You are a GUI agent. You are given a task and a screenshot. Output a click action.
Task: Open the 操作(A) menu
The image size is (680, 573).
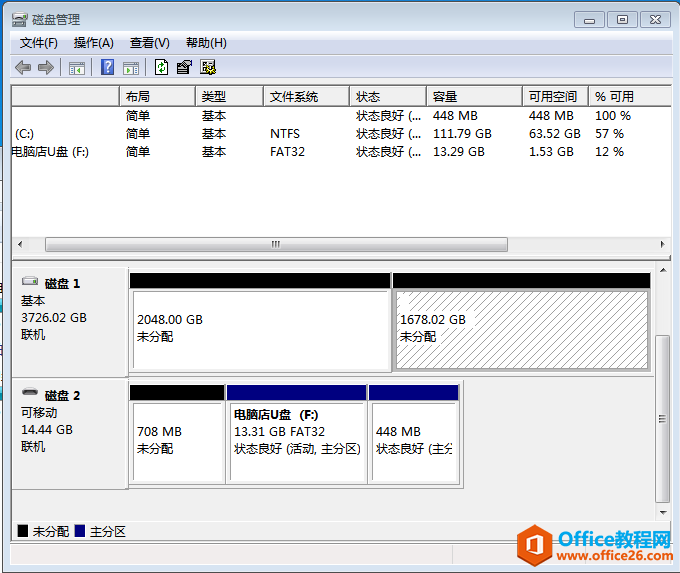[x=93, y=43]
